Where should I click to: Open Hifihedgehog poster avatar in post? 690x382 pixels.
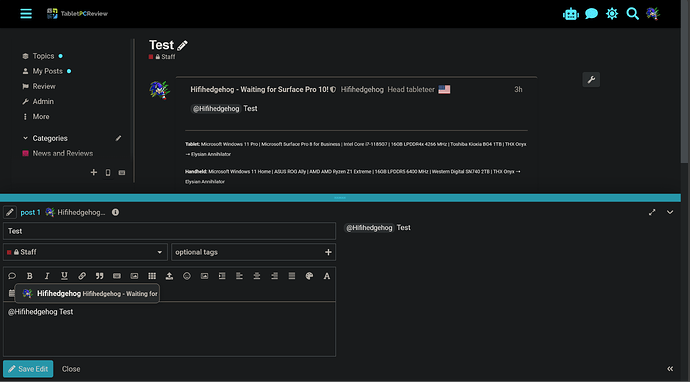click(159, 90)
